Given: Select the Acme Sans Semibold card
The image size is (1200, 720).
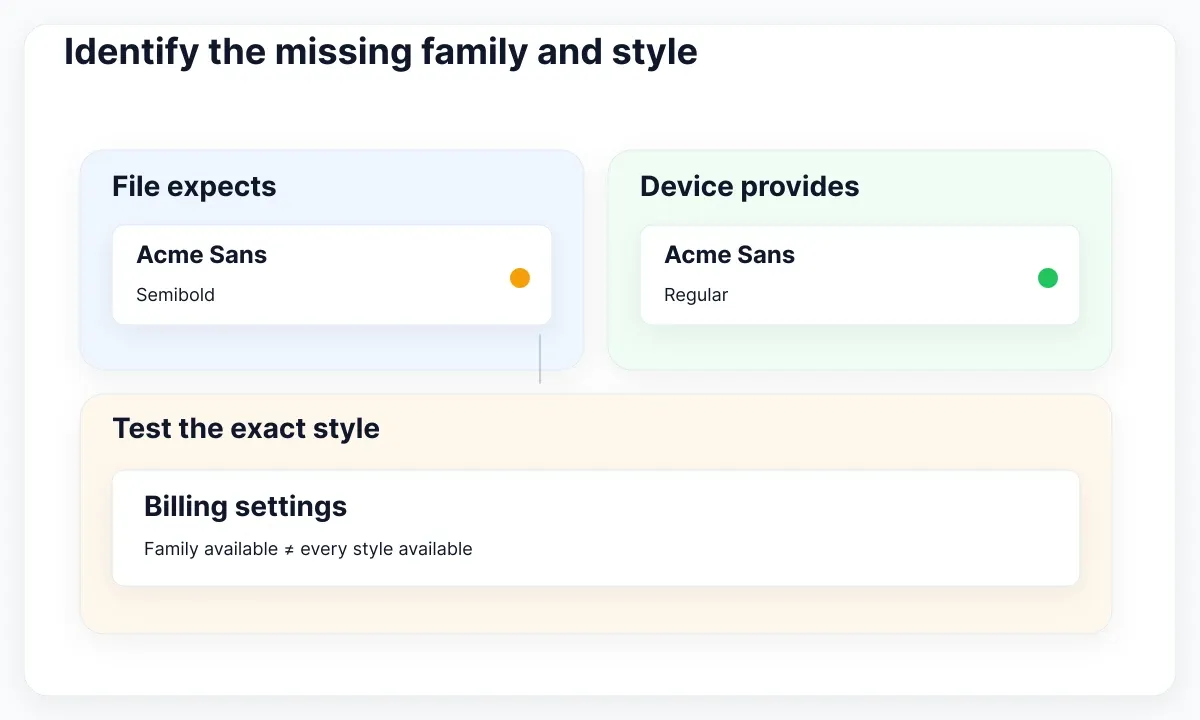Looking at the screenshot, I should (332, 275).
